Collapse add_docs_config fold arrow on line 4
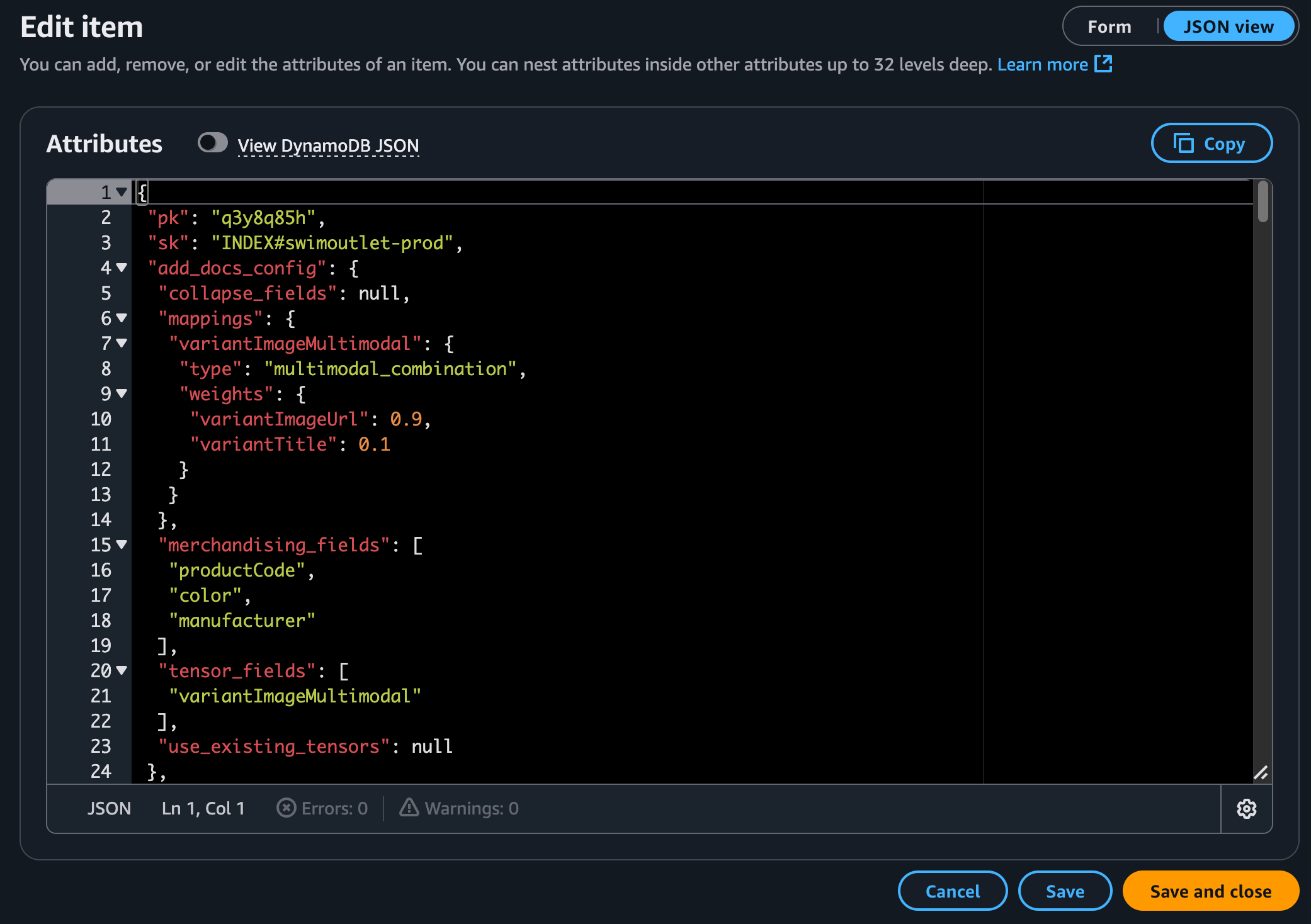This screenshot has height=924, width=1311. click(x=122, y=268)
